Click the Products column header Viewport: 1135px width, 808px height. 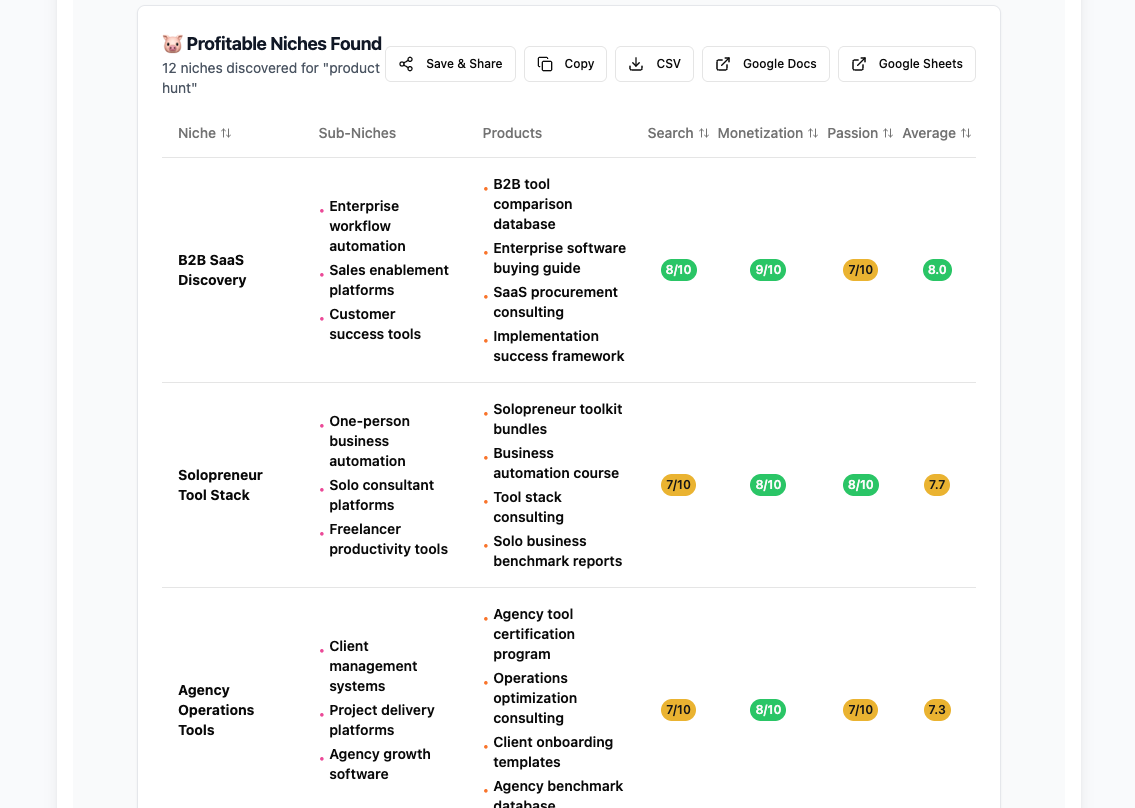click(x=512, y=133)
